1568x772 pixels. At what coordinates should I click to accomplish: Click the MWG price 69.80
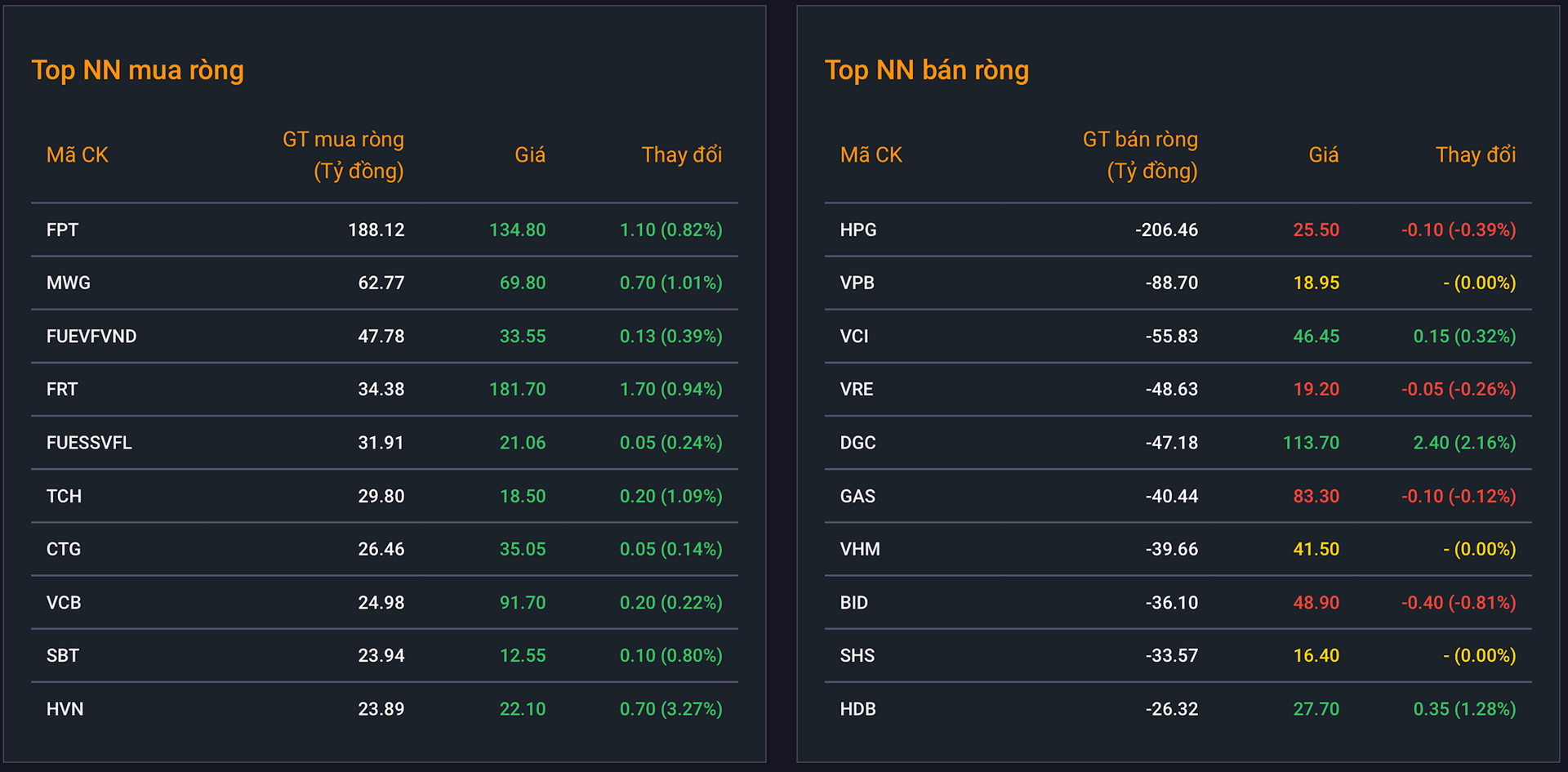click(523, 283)
